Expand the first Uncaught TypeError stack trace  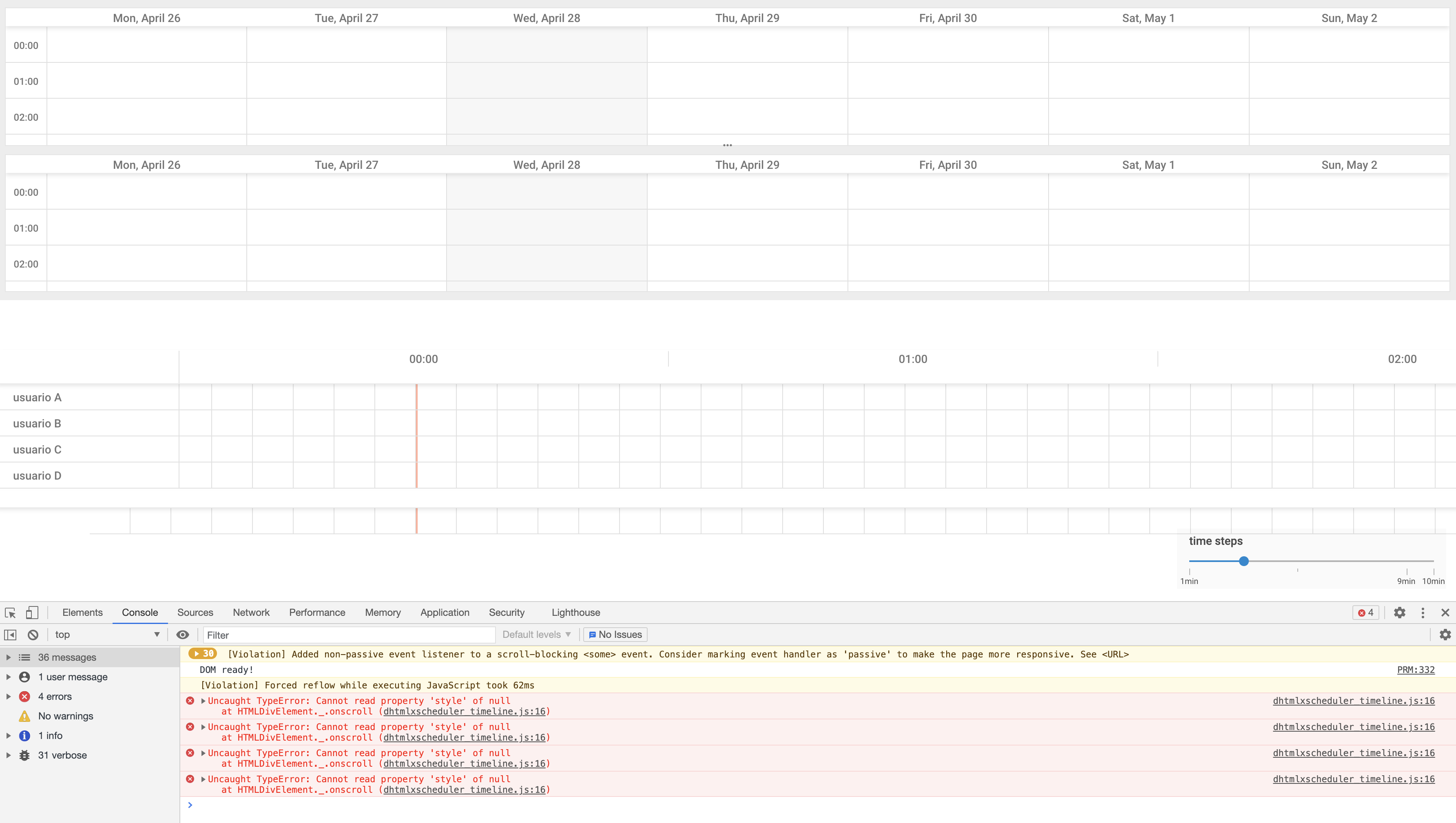pos(203,701)
